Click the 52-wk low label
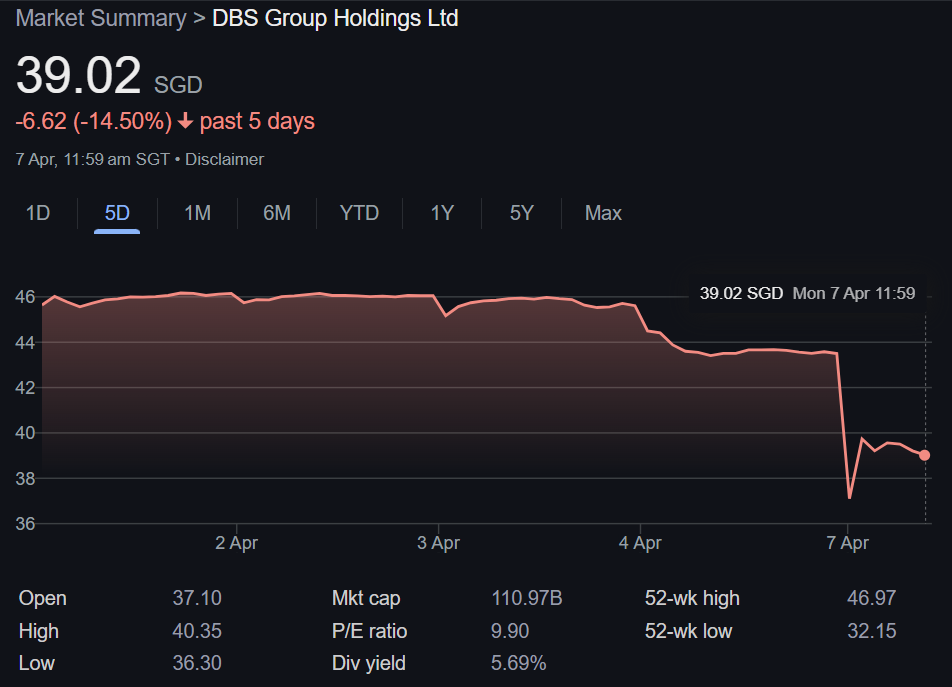Screen dimensions: 952x687 click(x=688, y=631)
